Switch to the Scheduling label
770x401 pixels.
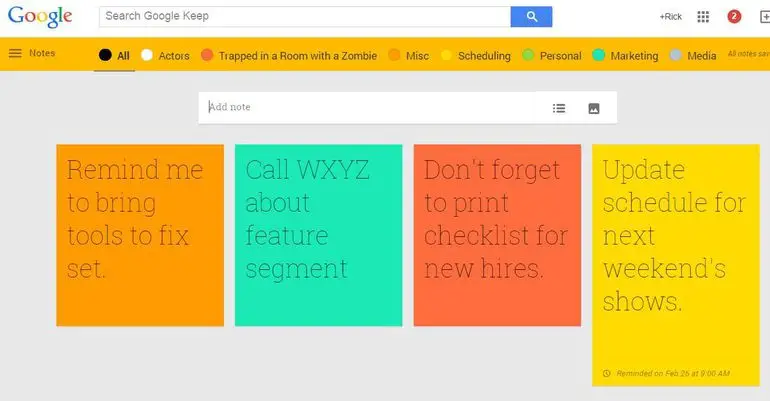point(483,56)
